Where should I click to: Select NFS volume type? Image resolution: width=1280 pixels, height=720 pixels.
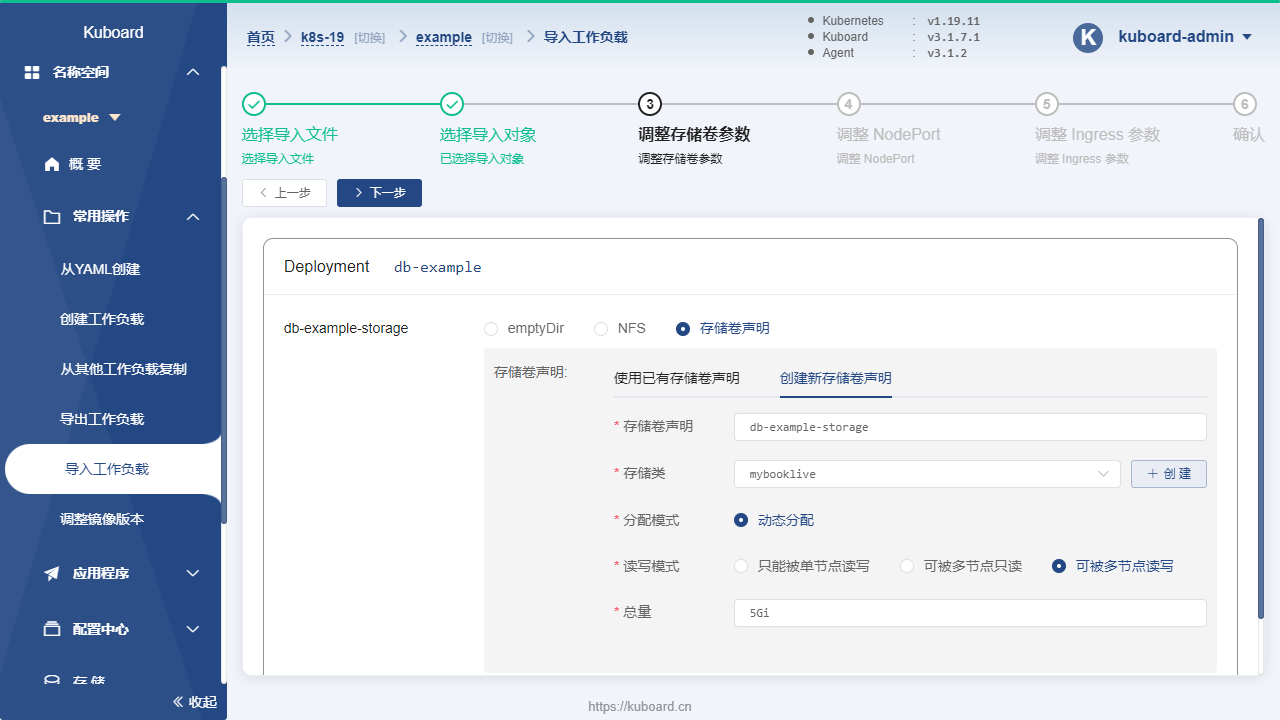[x=601, y=328]
